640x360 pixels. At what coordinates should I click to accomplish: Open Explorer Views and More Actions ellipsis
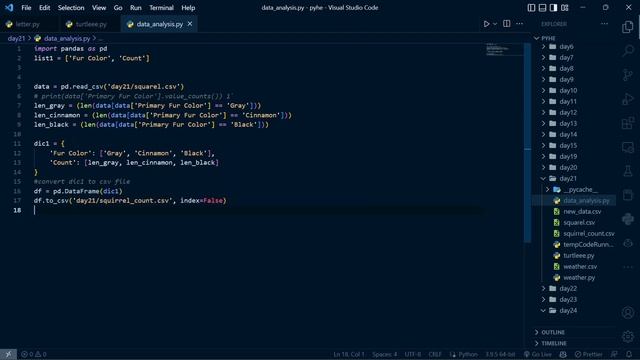coord(604,24)
